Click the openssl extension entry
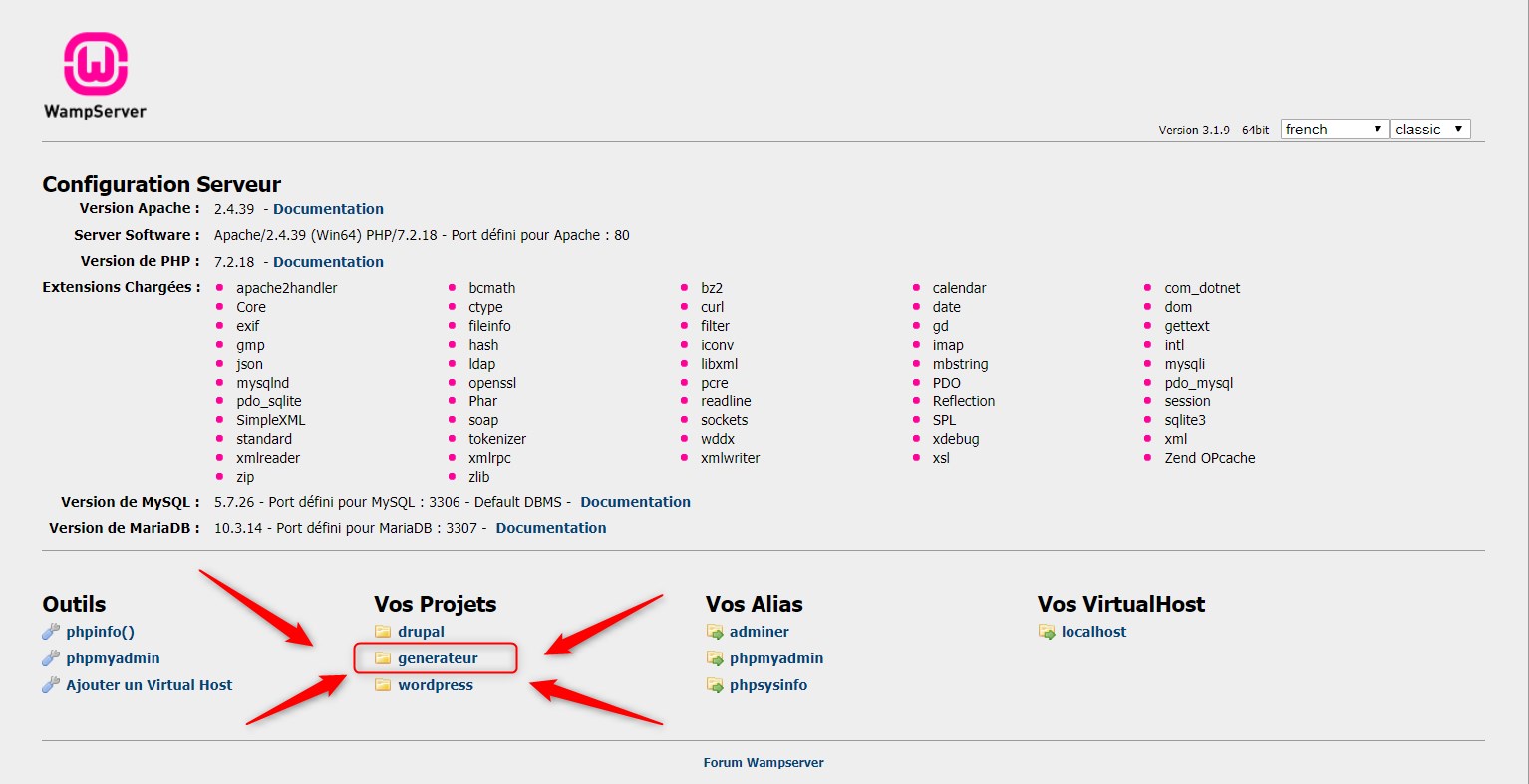Viewport: 1529px width, 784px height. (x=492, y=383)
